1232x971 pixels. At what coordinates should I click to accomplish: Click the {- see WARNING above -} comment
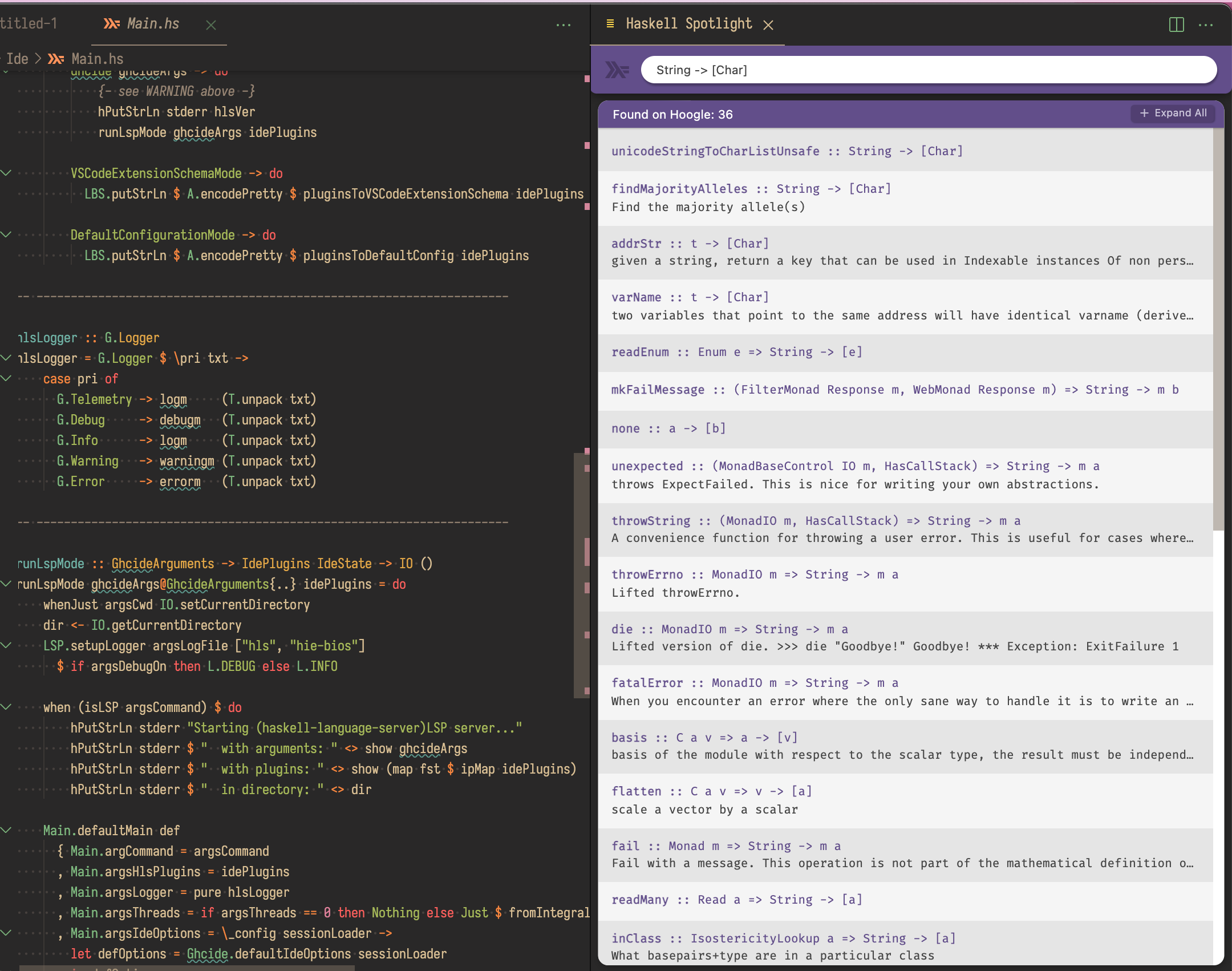tap(176, 91)
